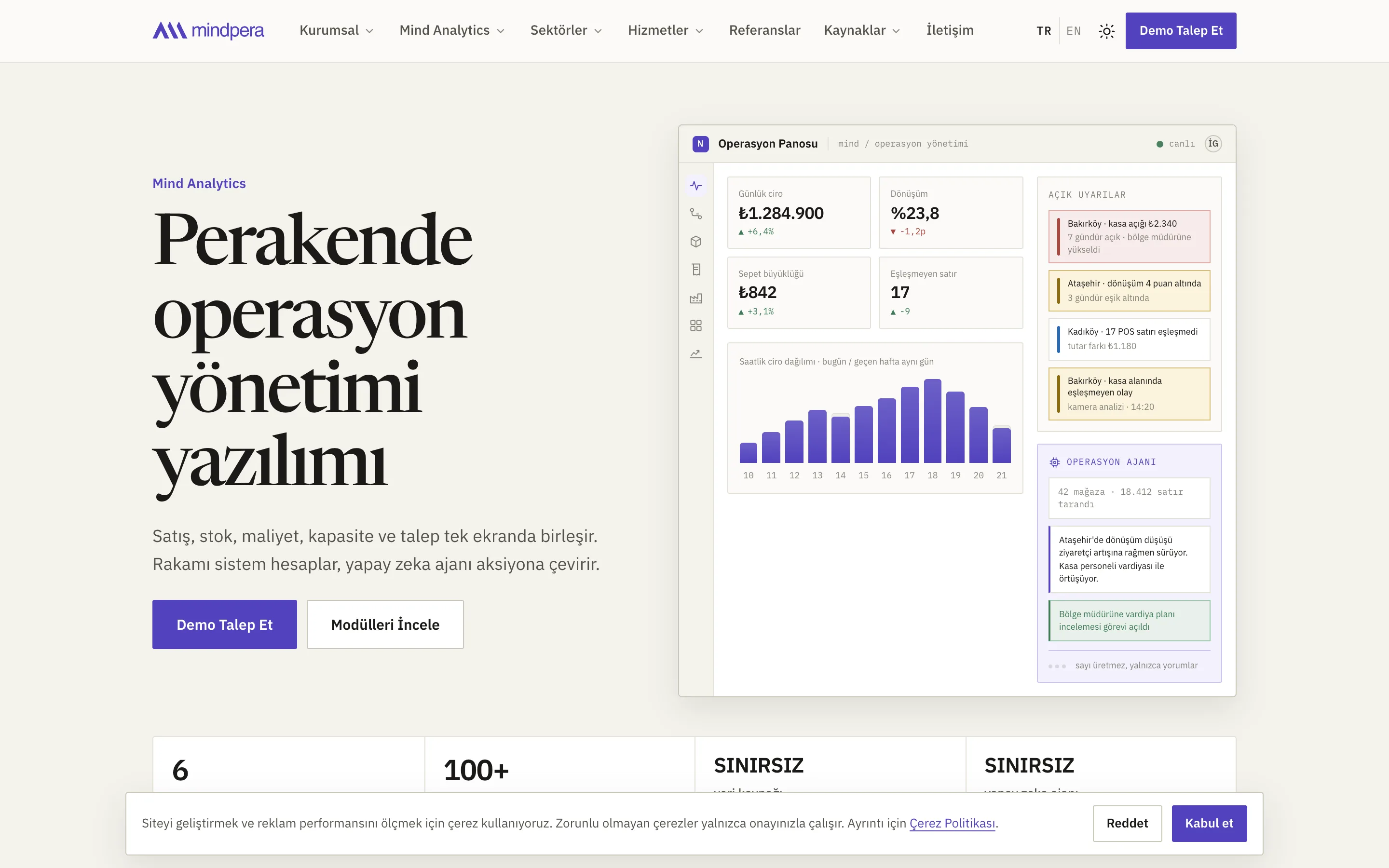Open the Sepet büyüklüğü ₺842 card
The height and width of the screenshot is (868, 1389).
coord(798,293)
